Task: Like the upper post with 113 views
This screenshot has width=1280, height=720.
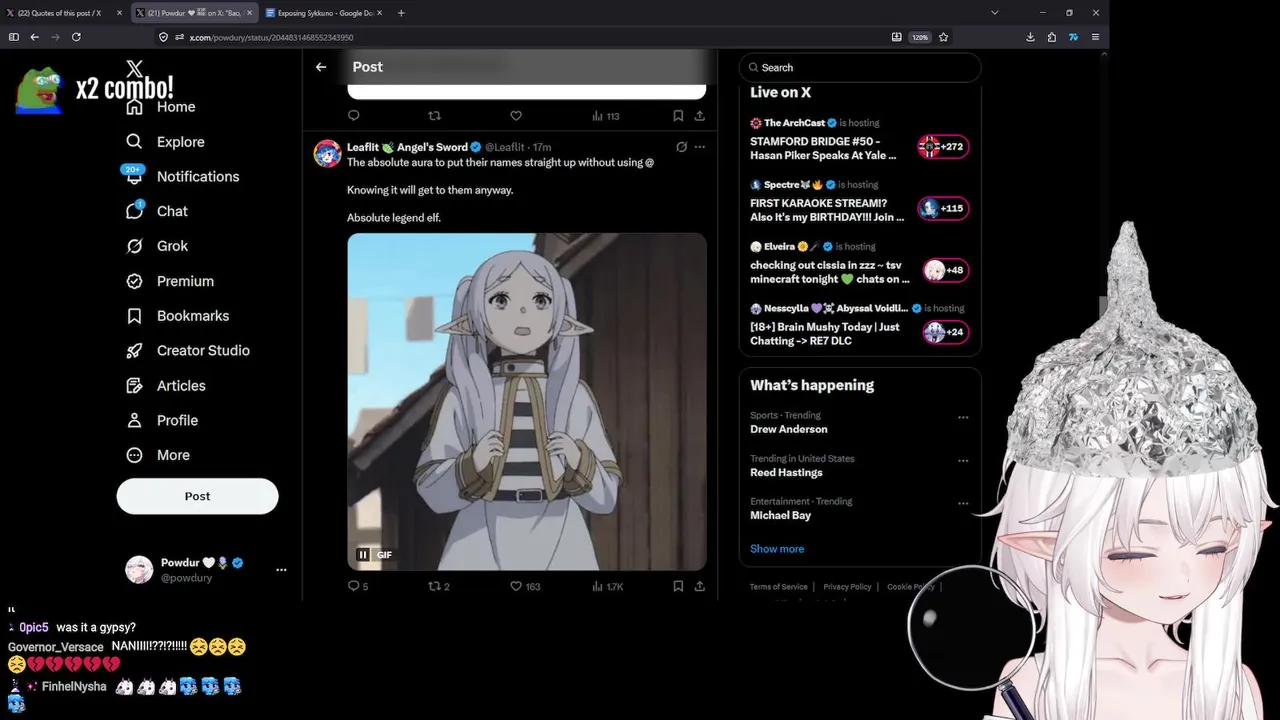Action: pos(516,116)
